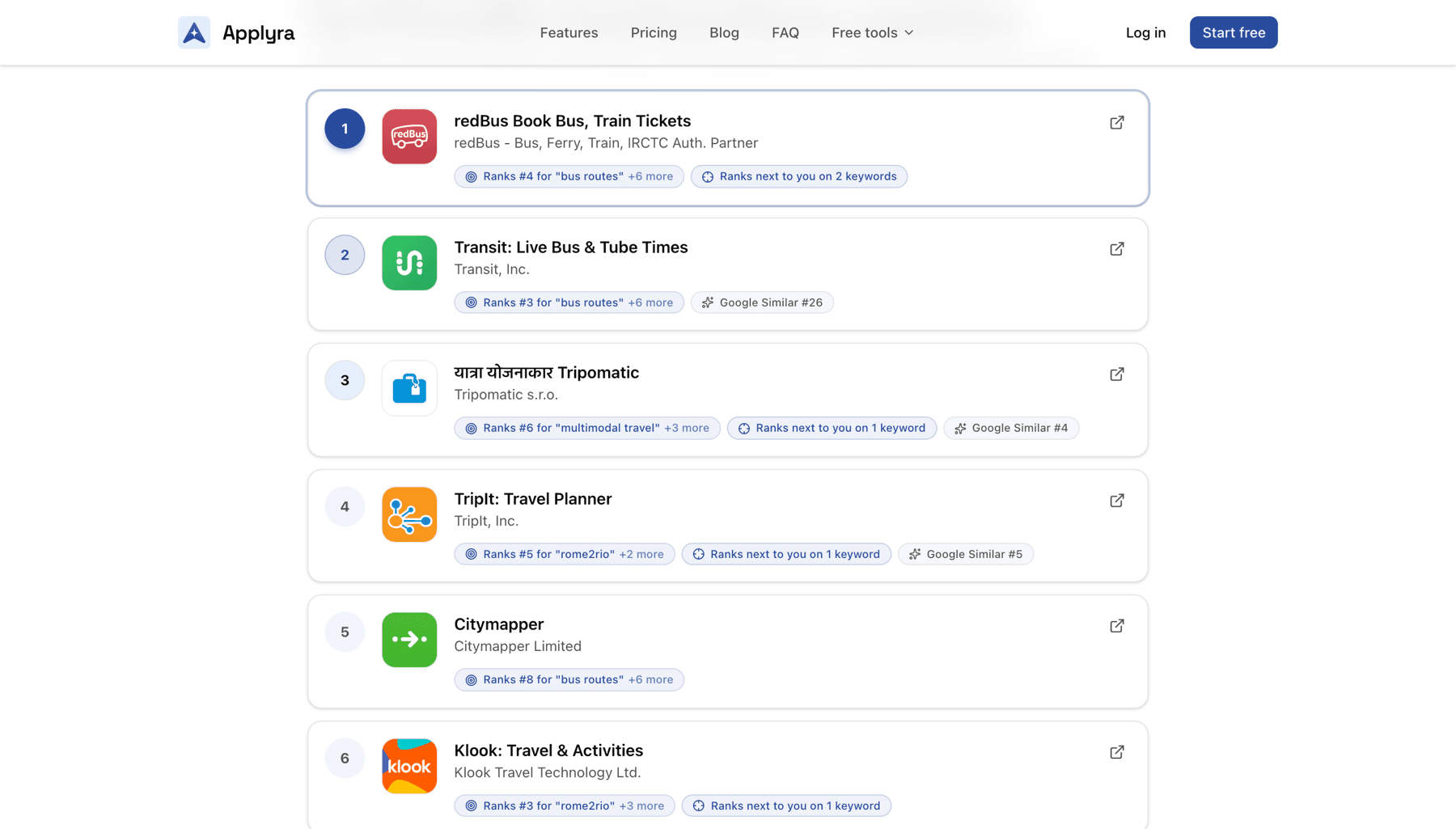Click developer text 'Klook Travel Technology Ltd.'
Image resolution: width=1456 pixels, height=829 pixels.
[x=548, y=772]
